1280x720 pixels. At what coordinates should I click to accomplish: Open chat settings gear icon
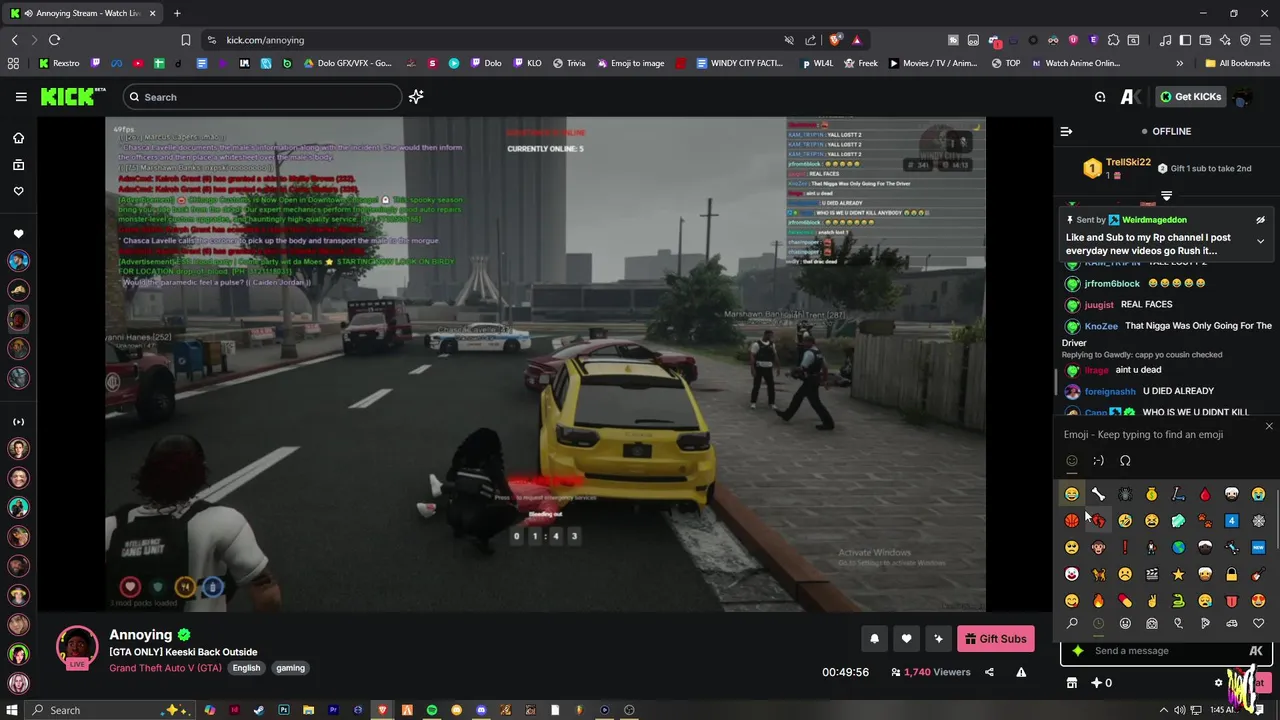tap(1218, 683)
